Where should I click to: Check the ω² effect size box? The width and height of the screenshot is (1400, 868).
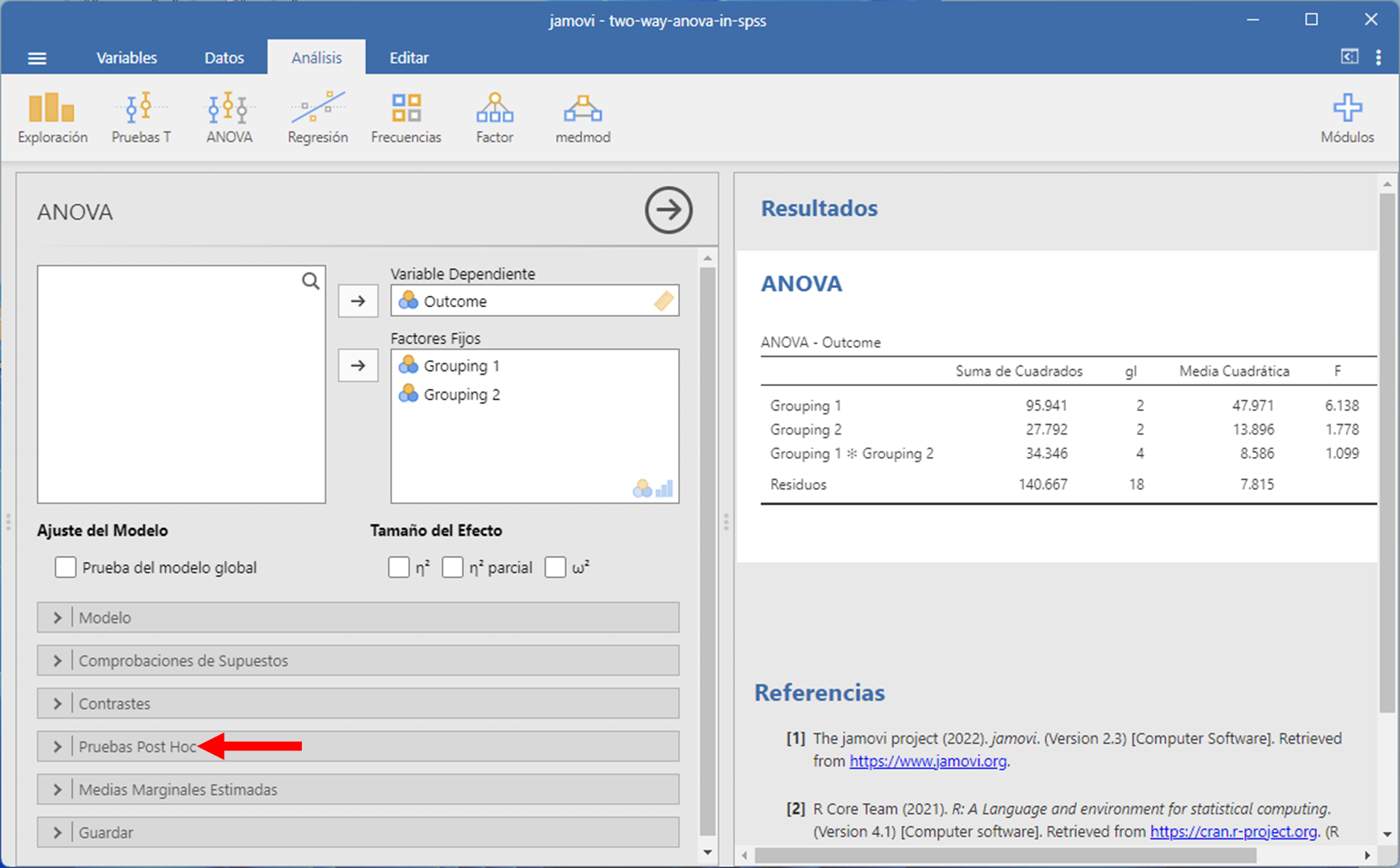click(556, 568)
